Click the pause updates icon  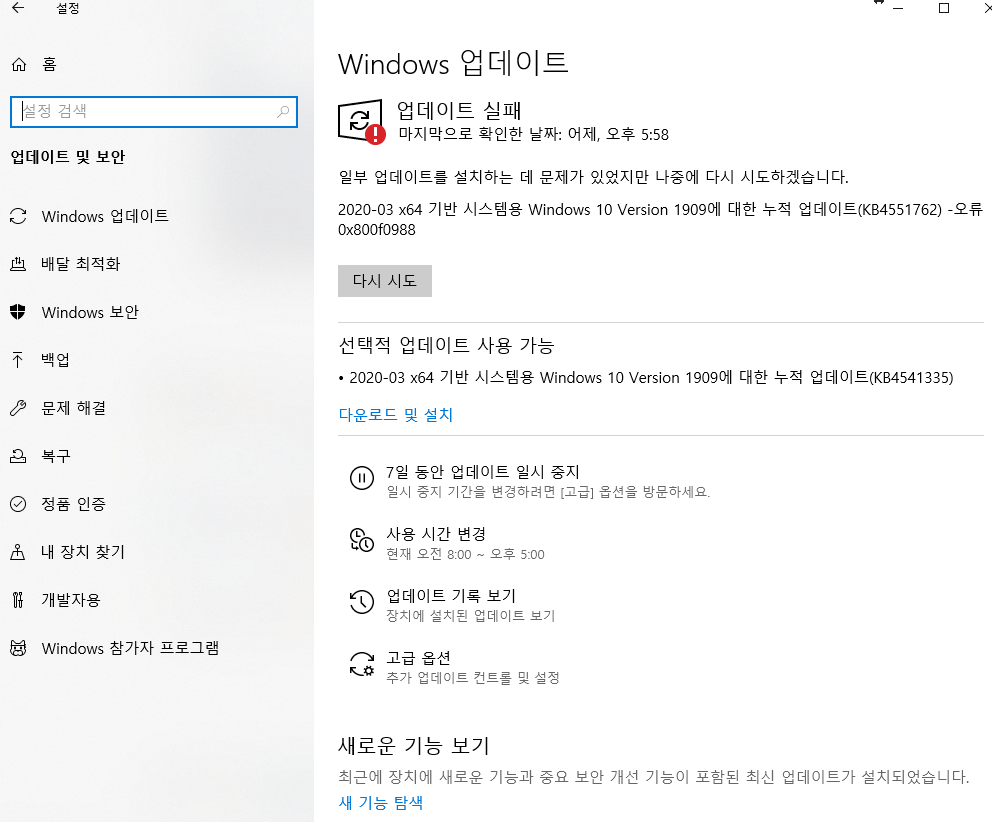click(x=362, y=478)
